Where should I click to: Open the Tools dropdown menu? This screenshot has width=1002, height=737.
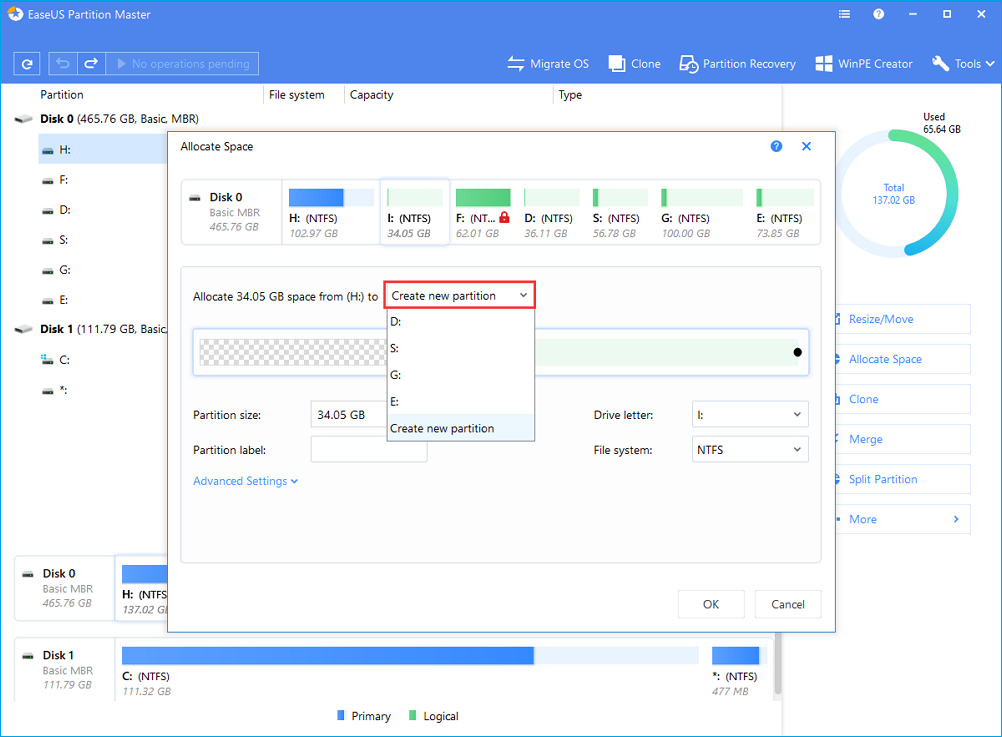(x=962, y=63)
